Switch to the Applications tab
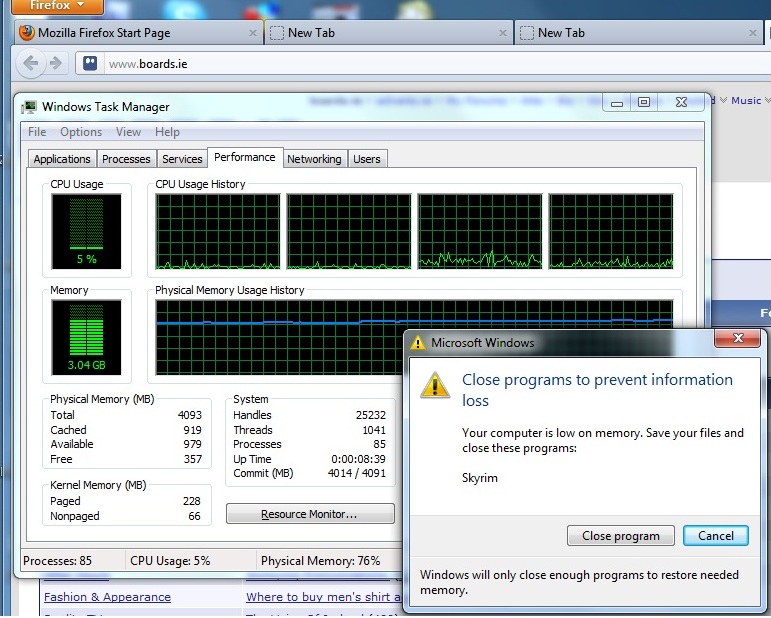Screen dimensions: 771x618 tap(62, 159)
